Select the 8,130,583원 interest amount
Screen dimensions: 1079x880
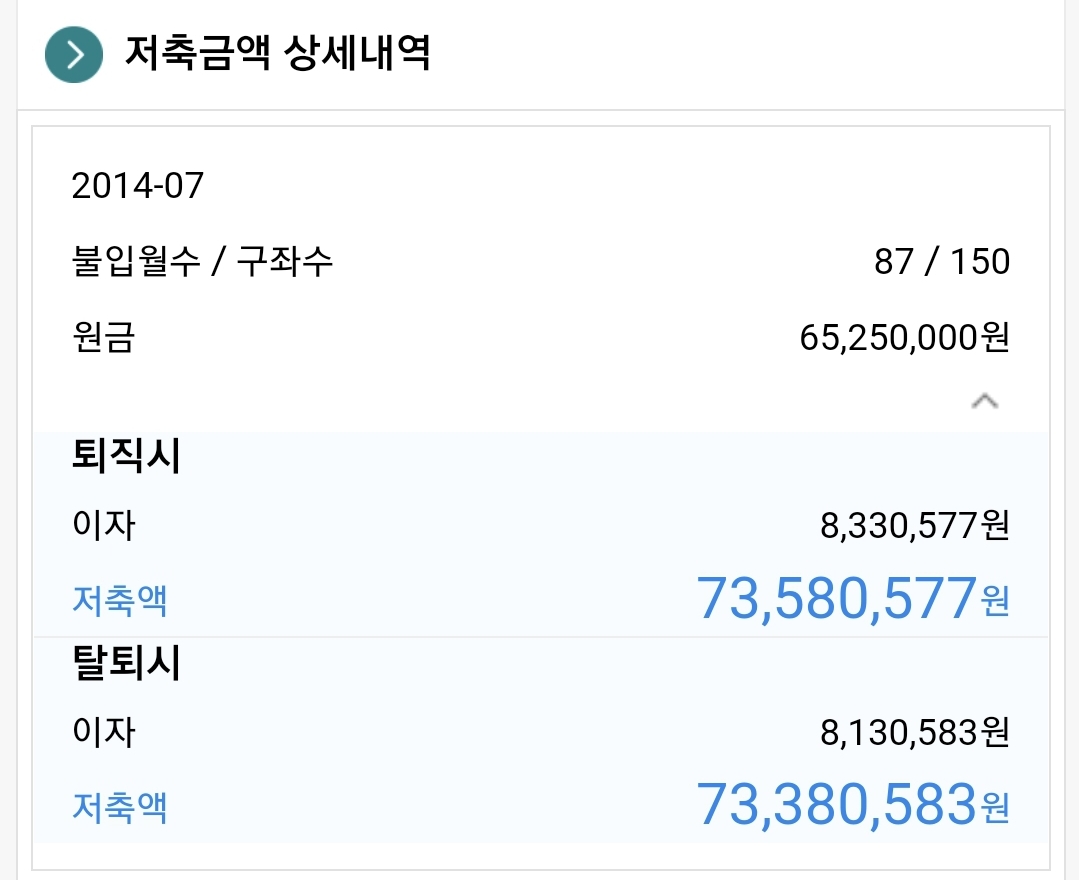[914, 733]
